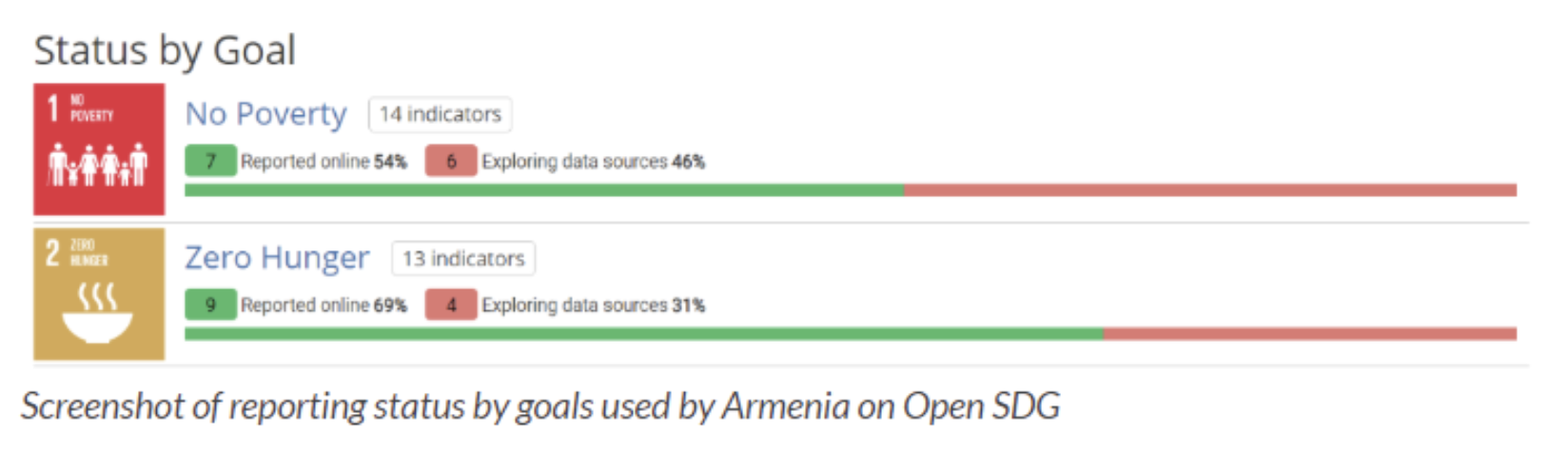Screen dimensions: 1568x453
Task: Click red segment of Zero Hunger bar
Action: click(1310, 334)
